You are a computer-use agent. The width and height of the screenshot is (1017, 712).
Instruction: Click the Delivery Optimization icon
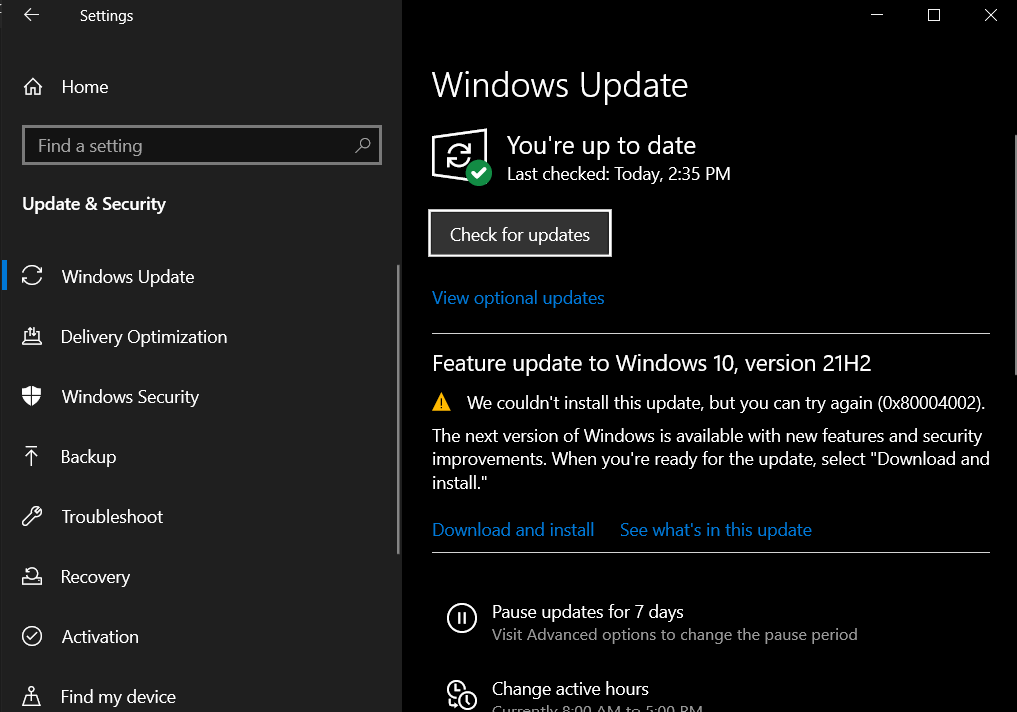(32, 336)
